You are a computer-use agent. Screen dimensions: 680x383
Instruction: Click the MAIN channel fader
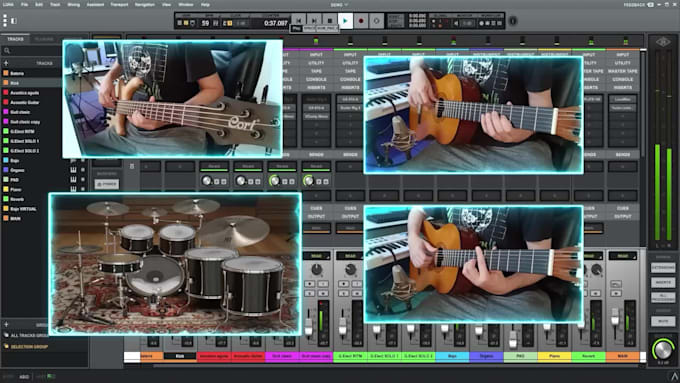click(615, 318)
